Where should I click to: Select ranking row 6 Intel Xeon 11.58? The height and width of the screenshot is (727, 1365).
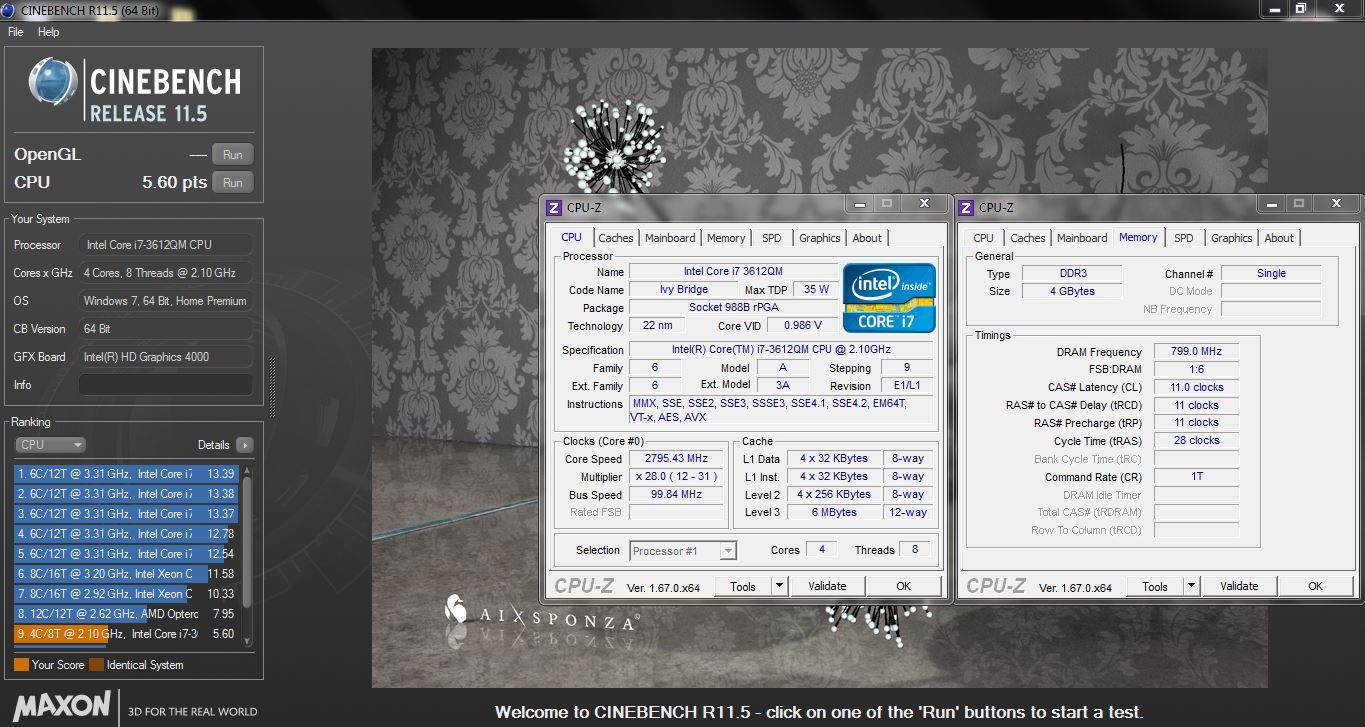pos(125,574)
